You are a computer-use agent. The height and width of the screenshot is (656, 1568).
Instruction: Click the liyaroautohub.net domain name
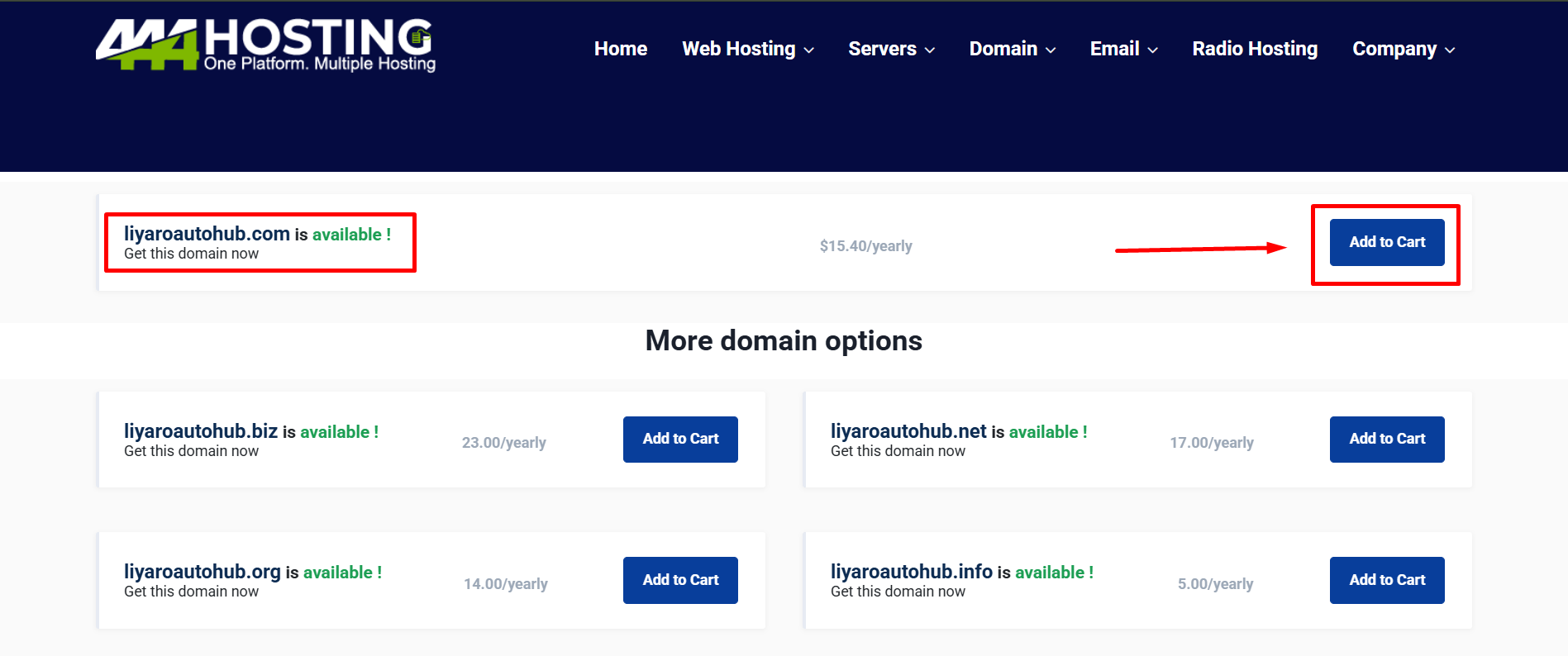[908, 431]
